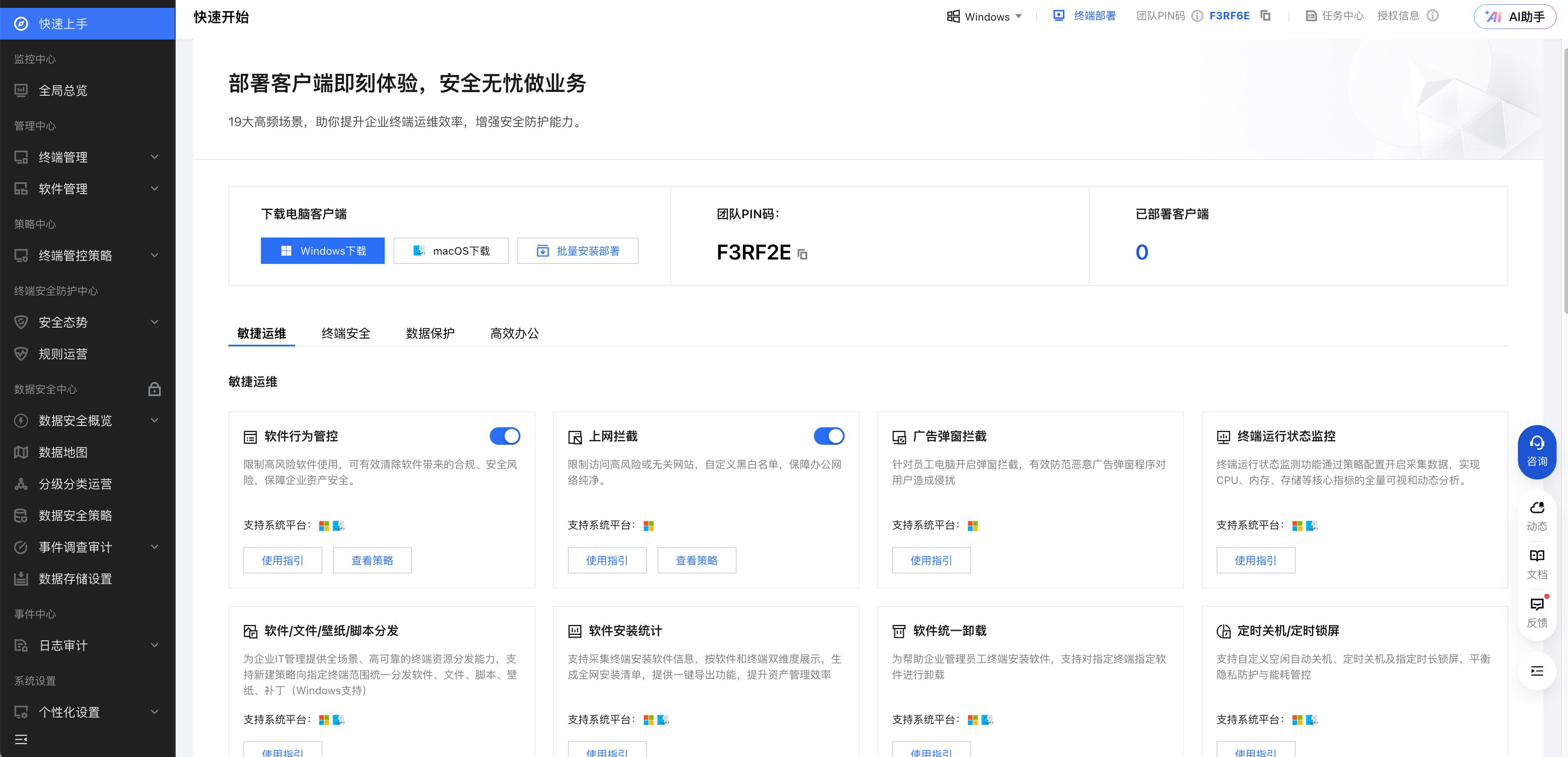Click 查看策略 under 上网拦截
This screenshot has width=1568, height=757.
point(696,560)
